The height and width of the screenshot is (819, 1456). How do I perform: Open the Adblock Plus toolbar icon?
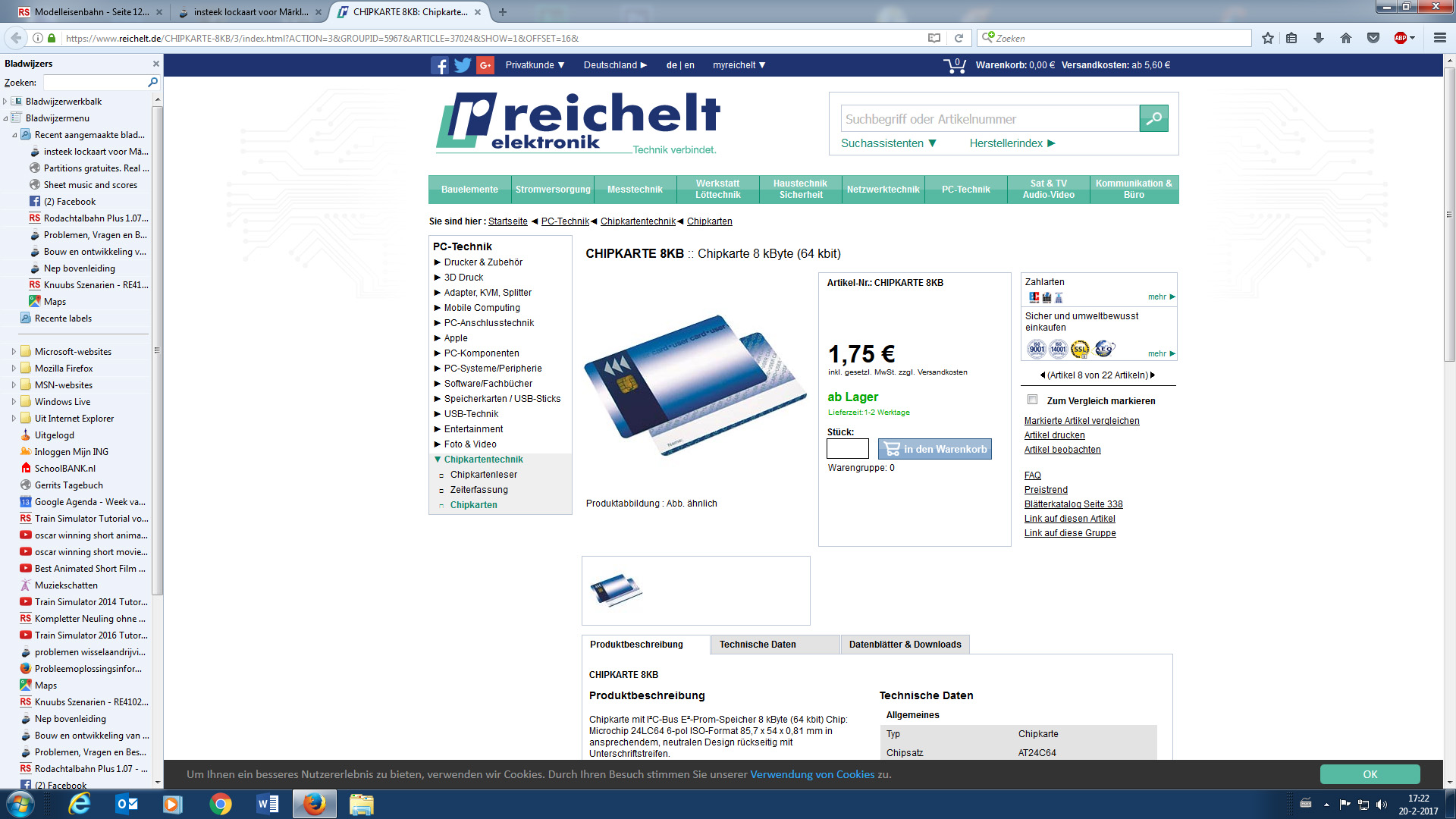click(x=1401, y=38)
